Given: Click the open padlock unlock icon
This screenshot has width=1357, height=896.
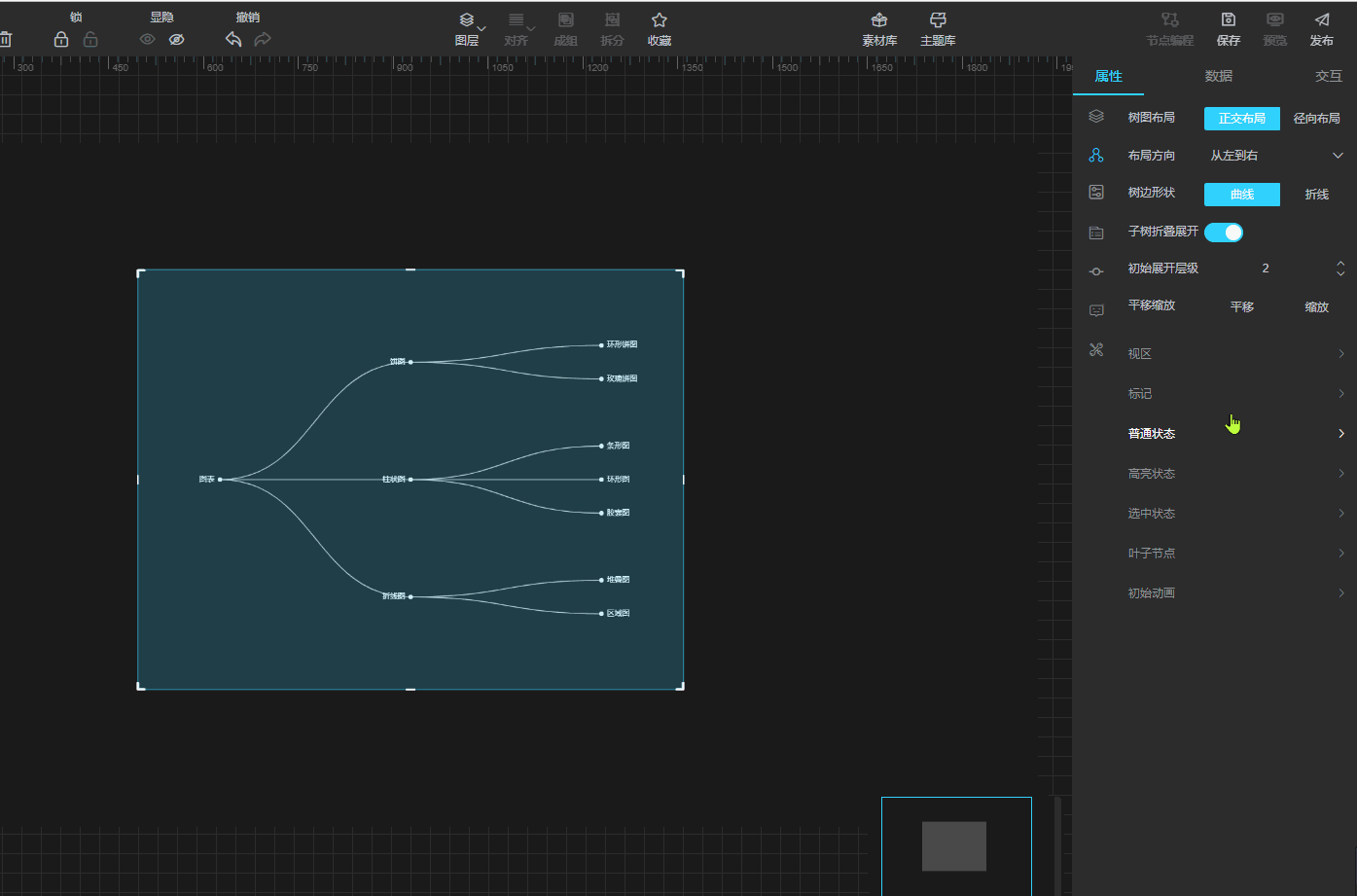Looking at the screenshot, I should pyautogui.click(x=90, y=40).
